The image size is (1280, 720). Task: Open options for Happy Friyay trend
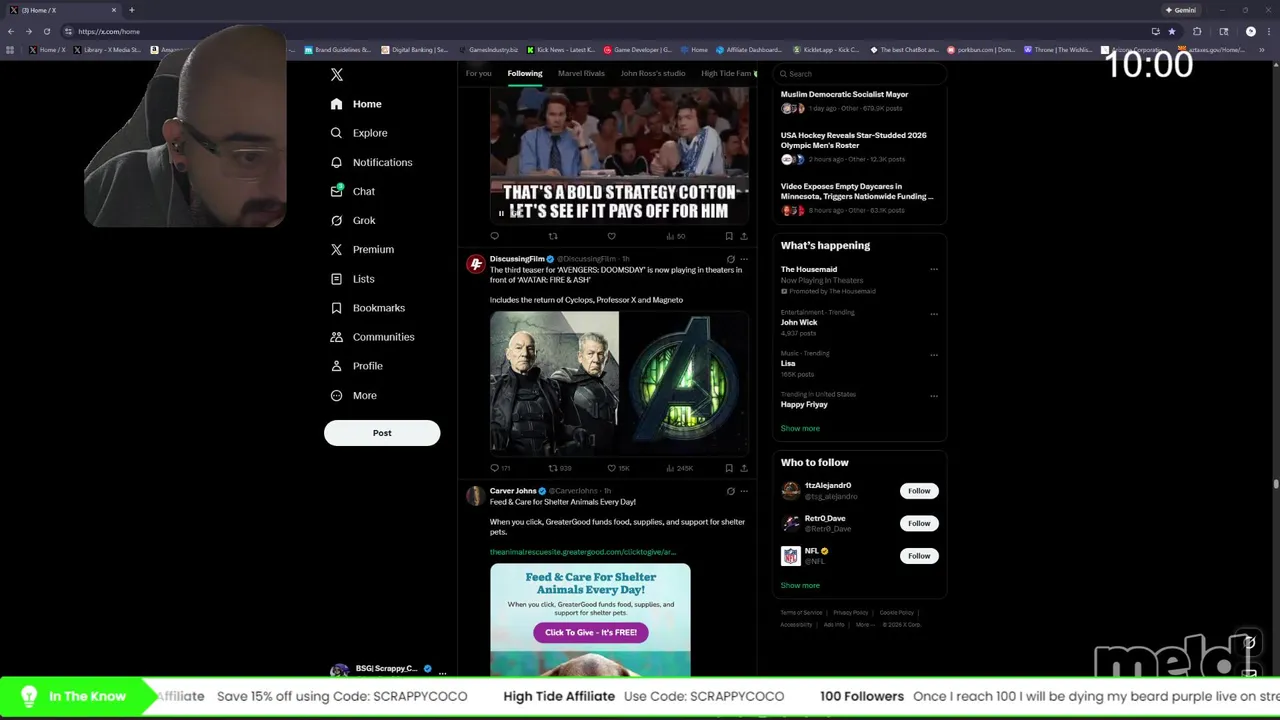pos(934,395)
